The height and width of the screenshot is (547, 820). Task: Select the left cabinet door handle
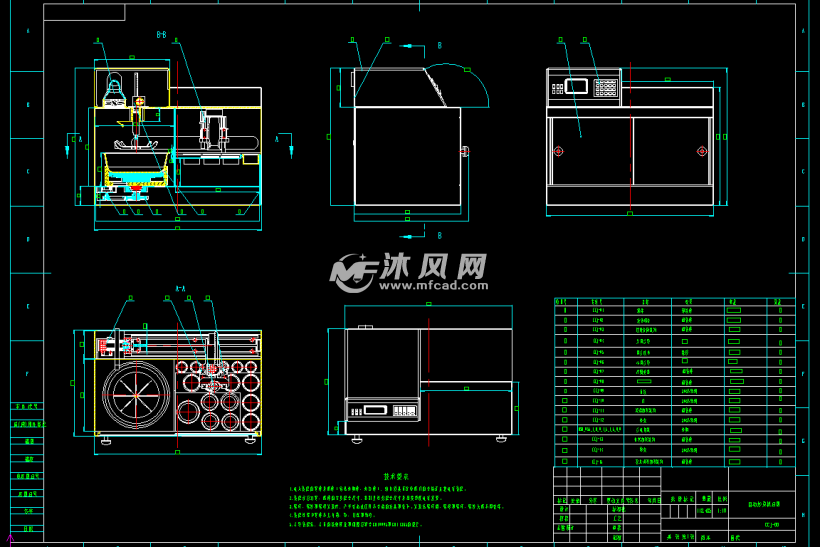(x=559, y=151)
